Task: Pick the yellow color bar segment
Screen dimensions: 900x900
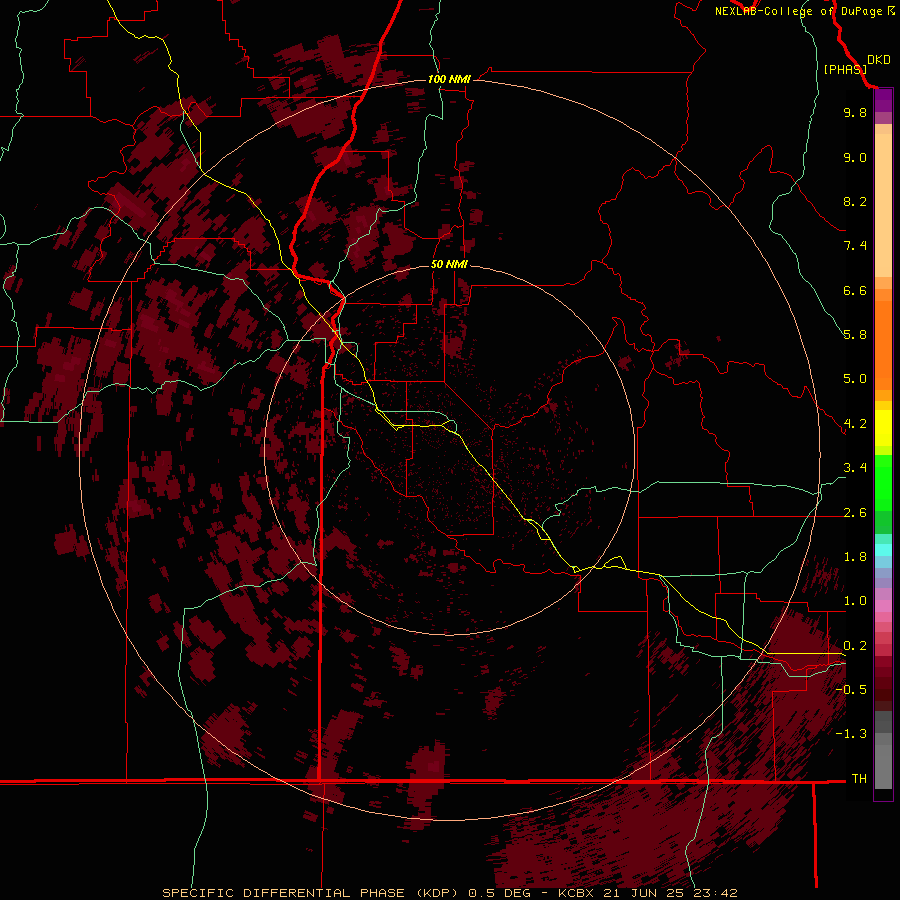Action: click(883, 428)
